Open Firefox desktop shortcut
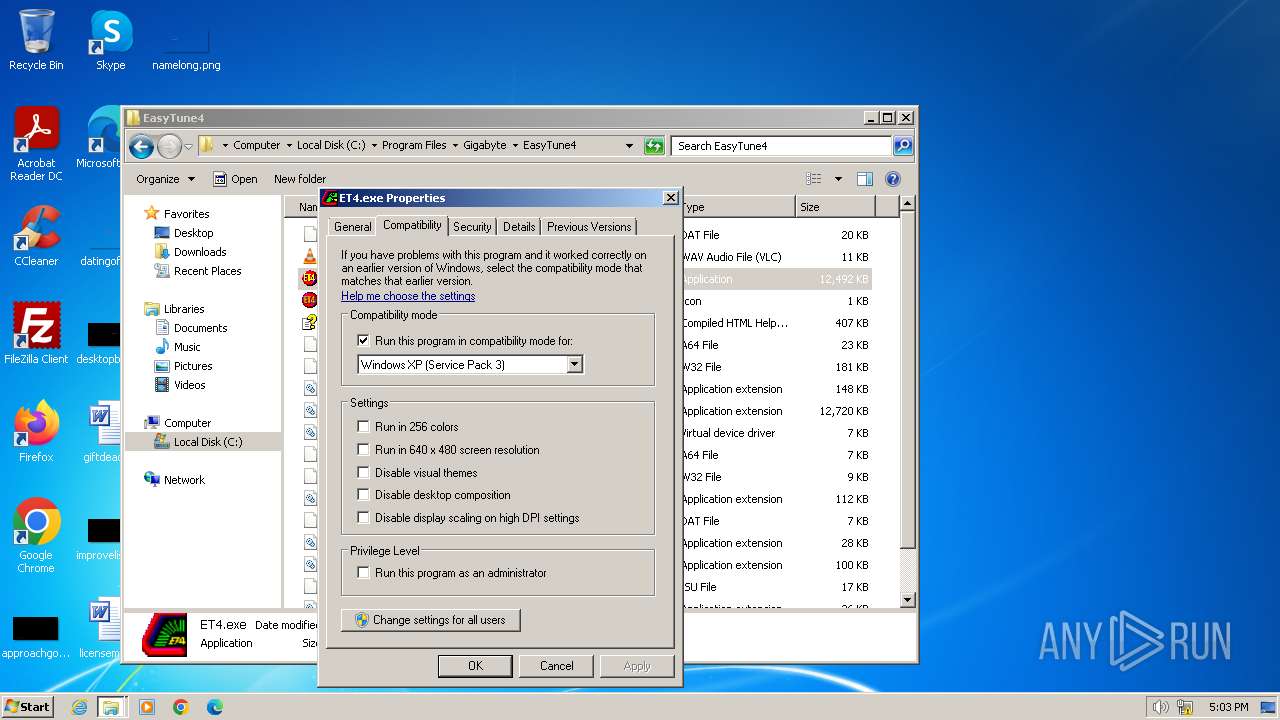Image resolution: width=1280 pixels, height=720 pixels. pyautogui.click(x=36, y=431)
